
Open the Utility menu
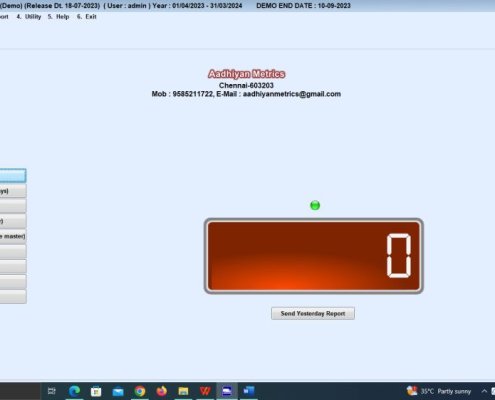tap(29, 17)
